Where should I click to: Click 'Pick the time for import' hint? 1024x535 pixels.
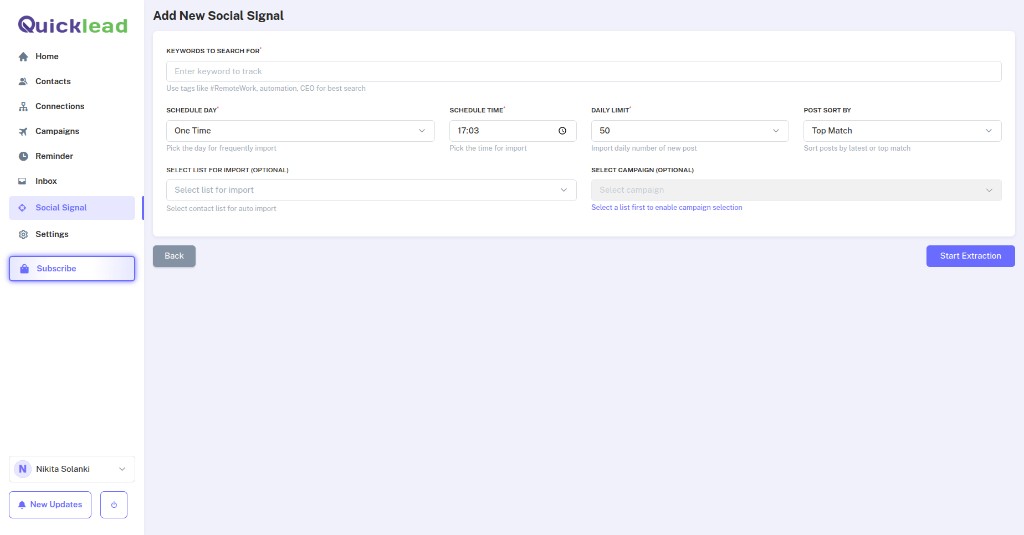click(488, 148)
